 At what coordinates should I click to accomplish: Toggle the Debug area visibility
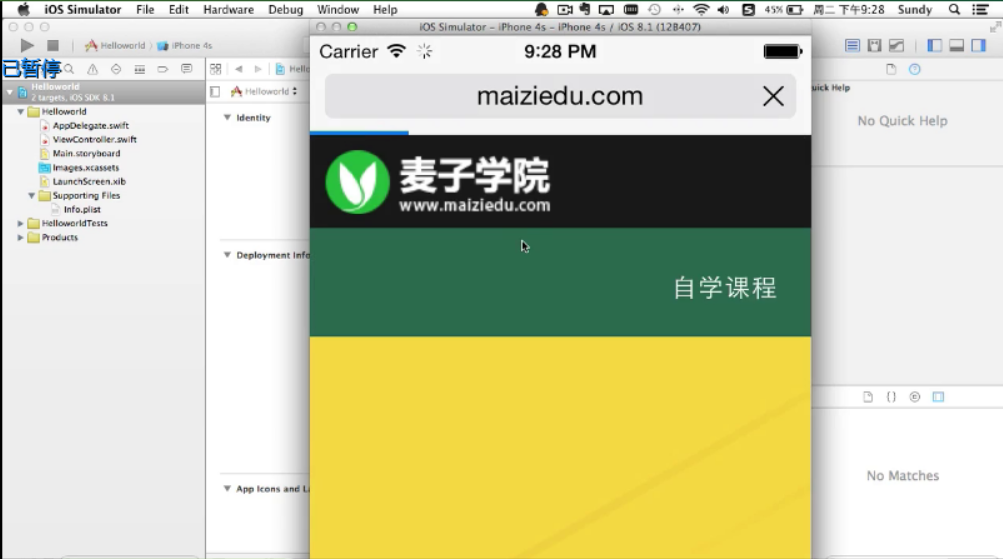pos(956,45)
